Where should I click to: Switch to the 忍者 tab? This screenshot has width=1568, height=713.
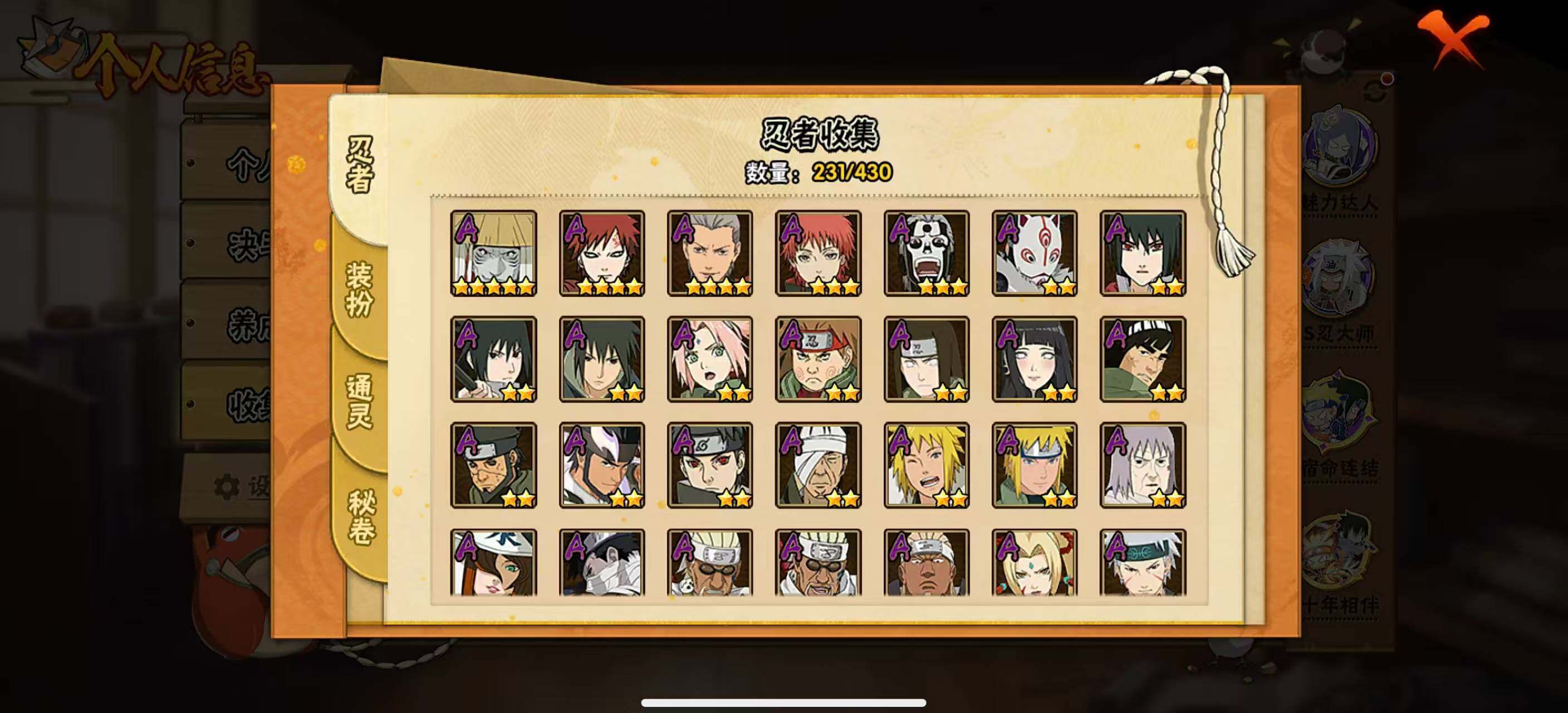tap(359, 164)
